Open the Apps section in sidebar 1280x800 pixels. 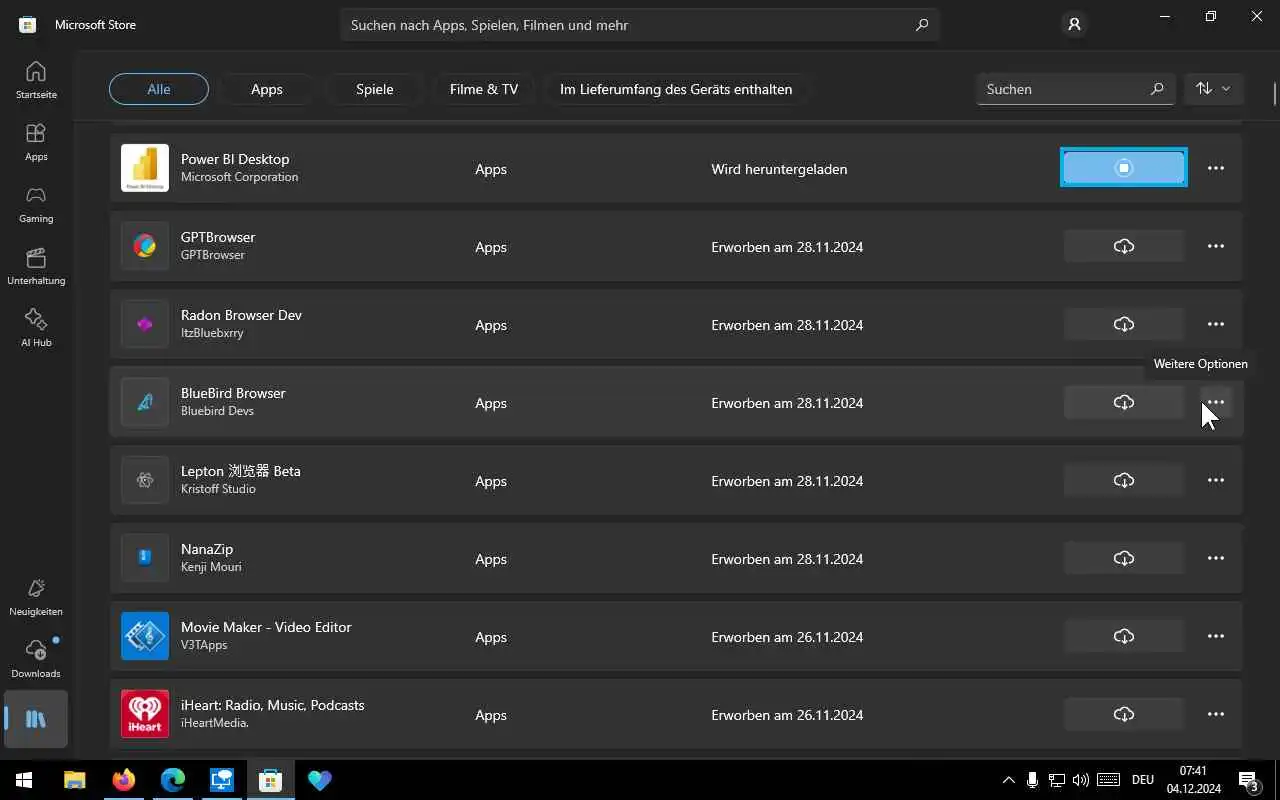36,142
